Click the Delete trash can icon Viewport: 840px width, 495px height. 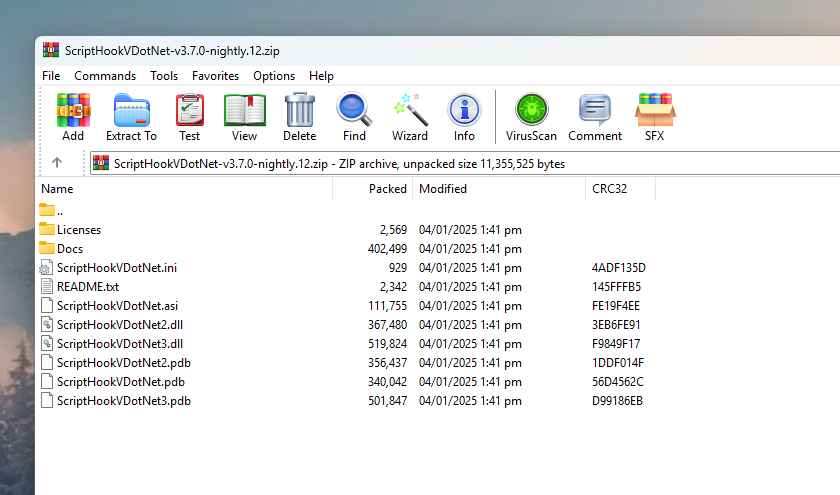click(x=299, y=110)
